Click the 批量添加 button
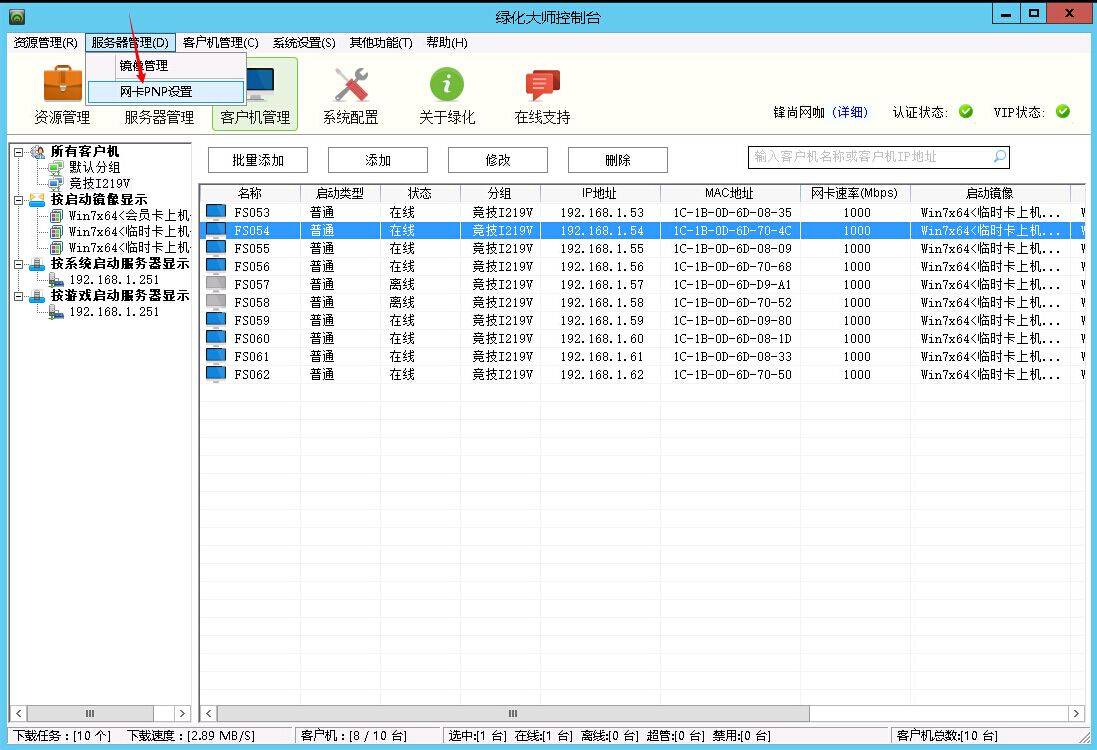The height and width of the screenshot is (750, 1097). click(x=258, y=160)
